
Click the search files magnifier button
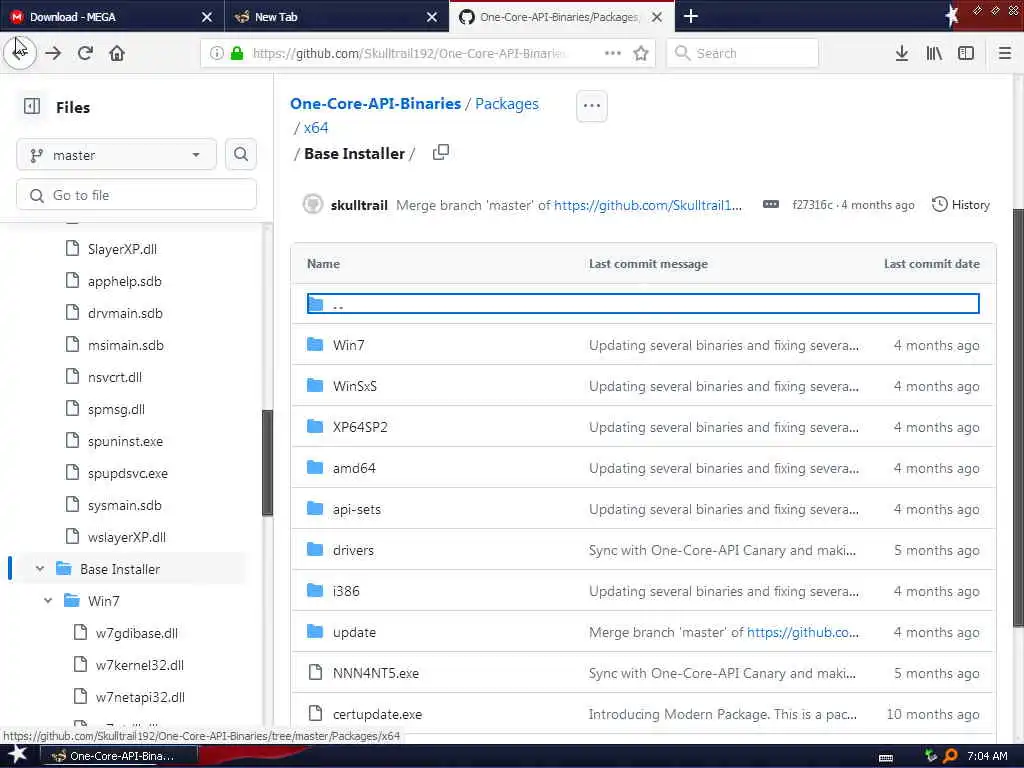pos(240,154)
